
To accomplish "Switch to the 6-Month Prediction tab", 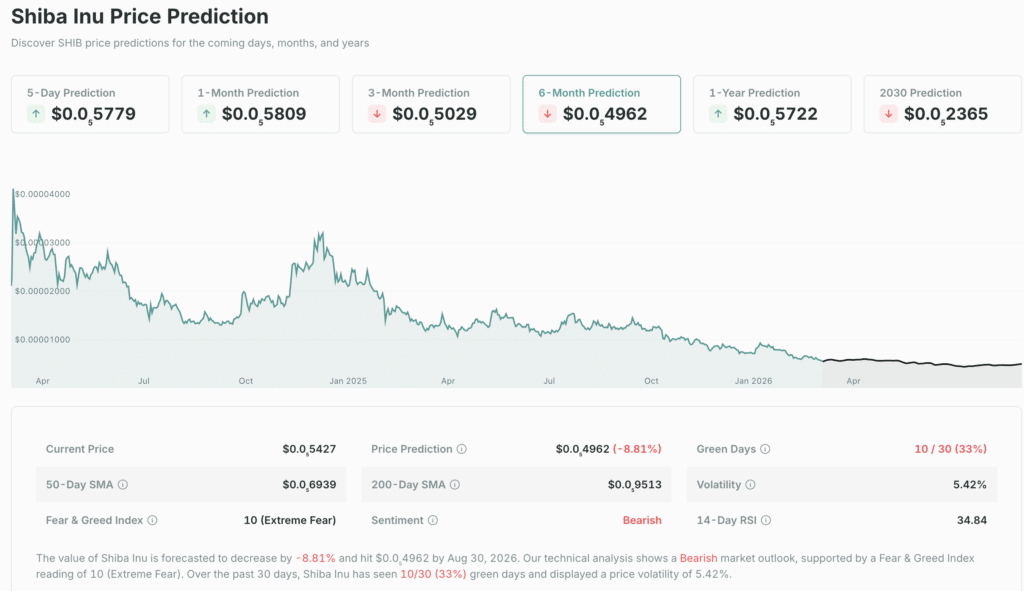I will [x=601, y=104].
